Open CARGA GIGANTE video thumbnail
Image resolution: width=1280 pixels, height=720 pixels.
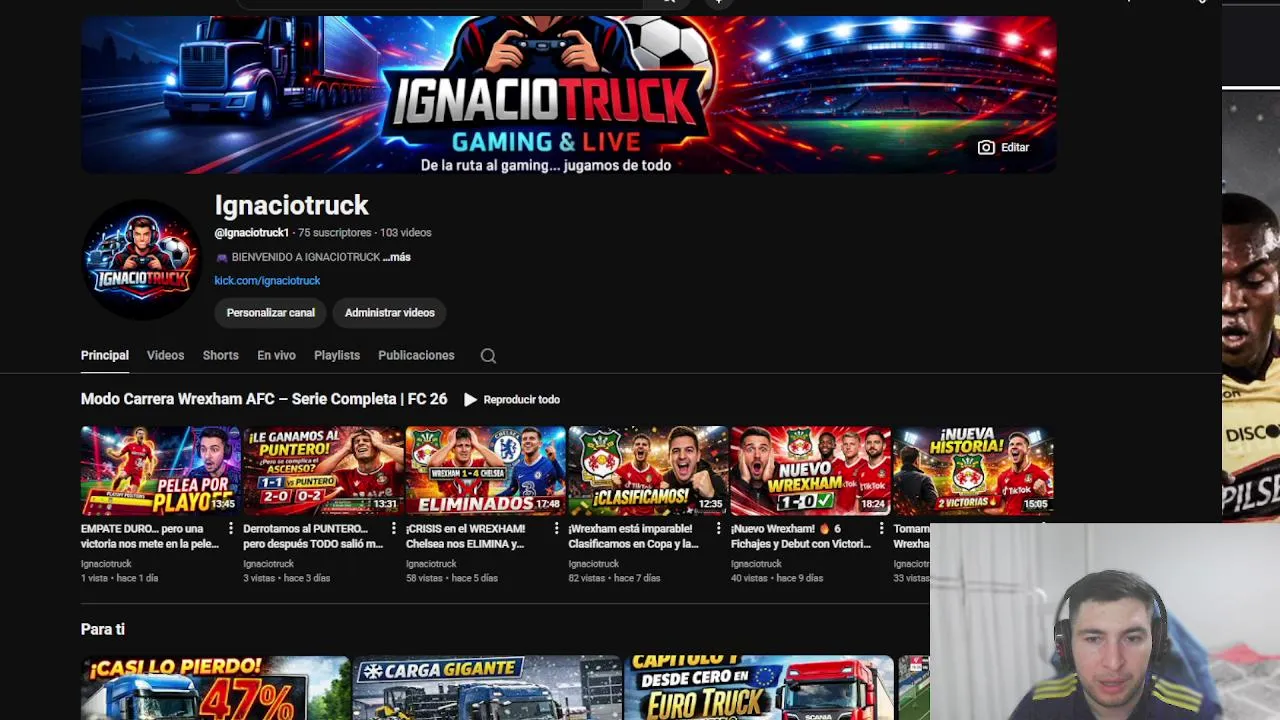pos(487,688)
